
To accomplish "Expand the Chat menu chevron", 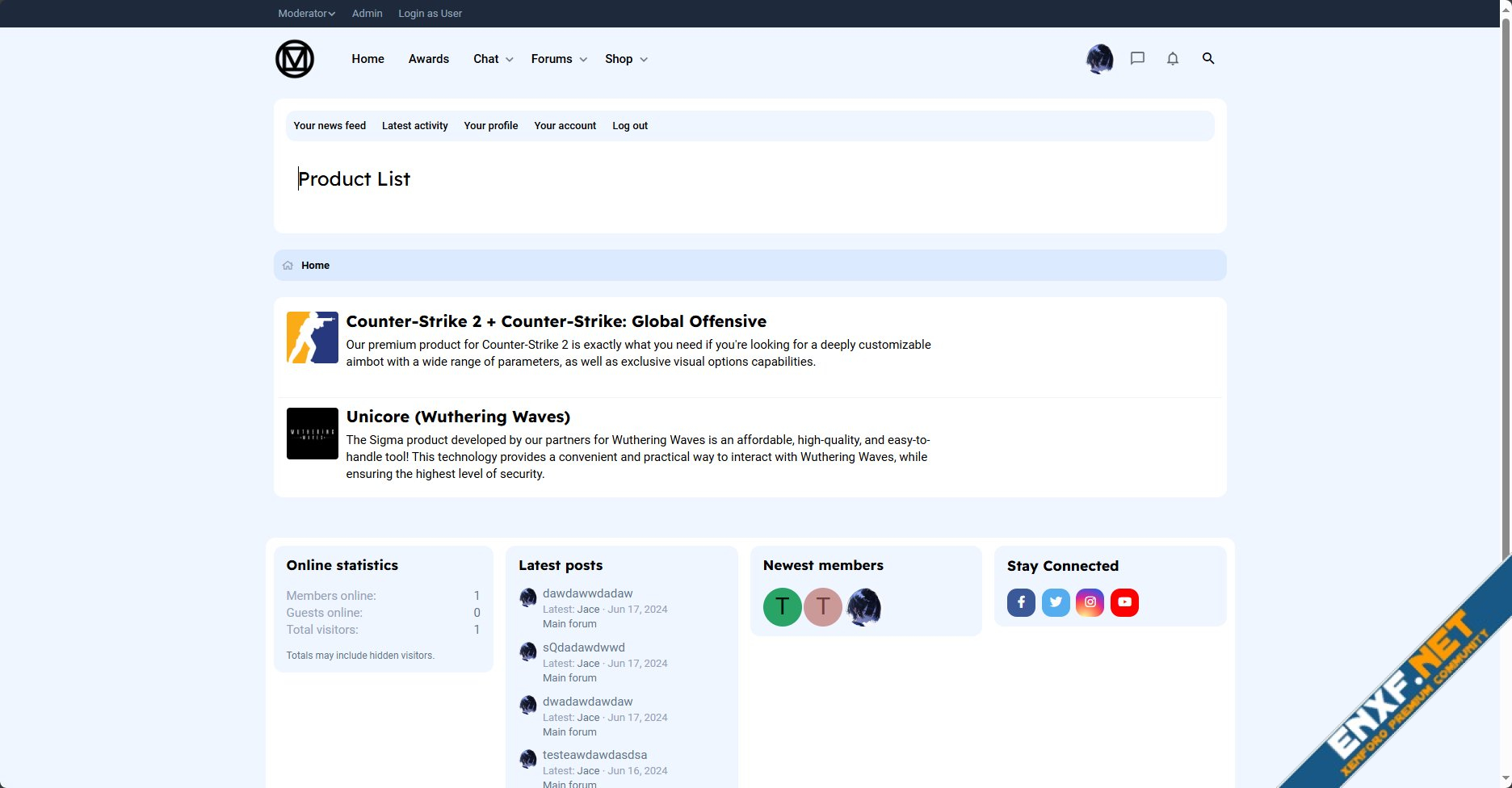I will point(510,60).
